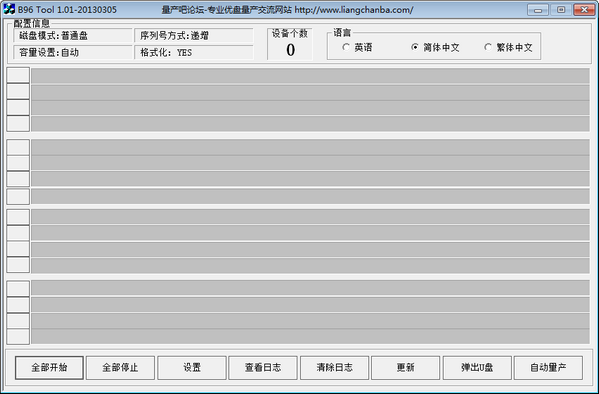Click 弹出U盘 (Eject USB) button
The width and height of the screenshot is (599, 394).
tap(477, 368)
